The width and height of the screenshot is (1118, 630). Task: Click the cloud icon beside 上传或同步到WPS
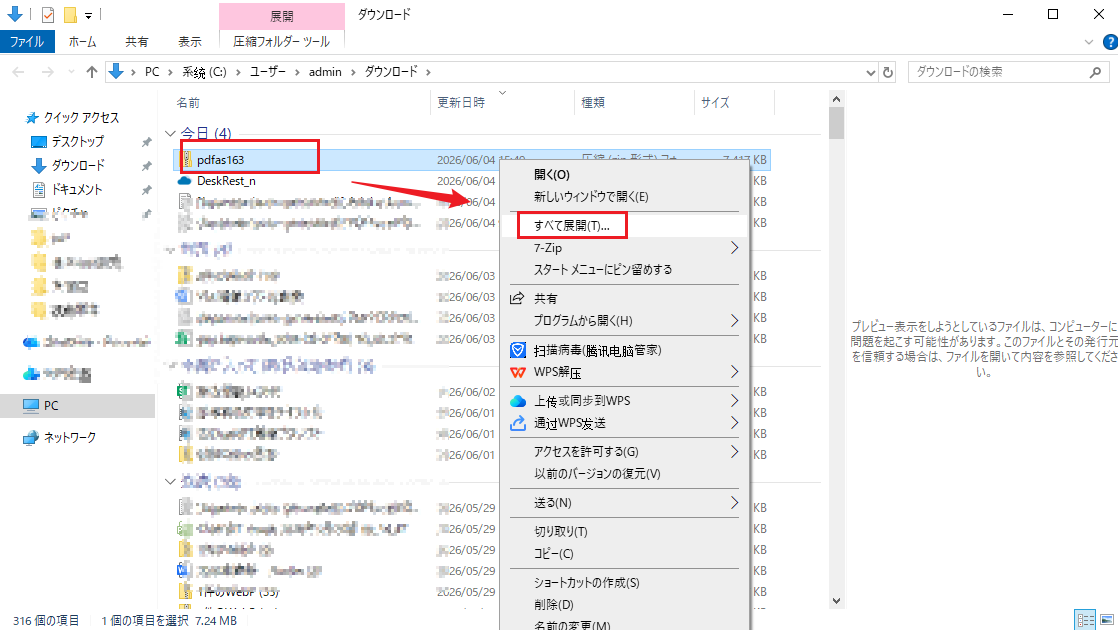click(x=518, y=401)
